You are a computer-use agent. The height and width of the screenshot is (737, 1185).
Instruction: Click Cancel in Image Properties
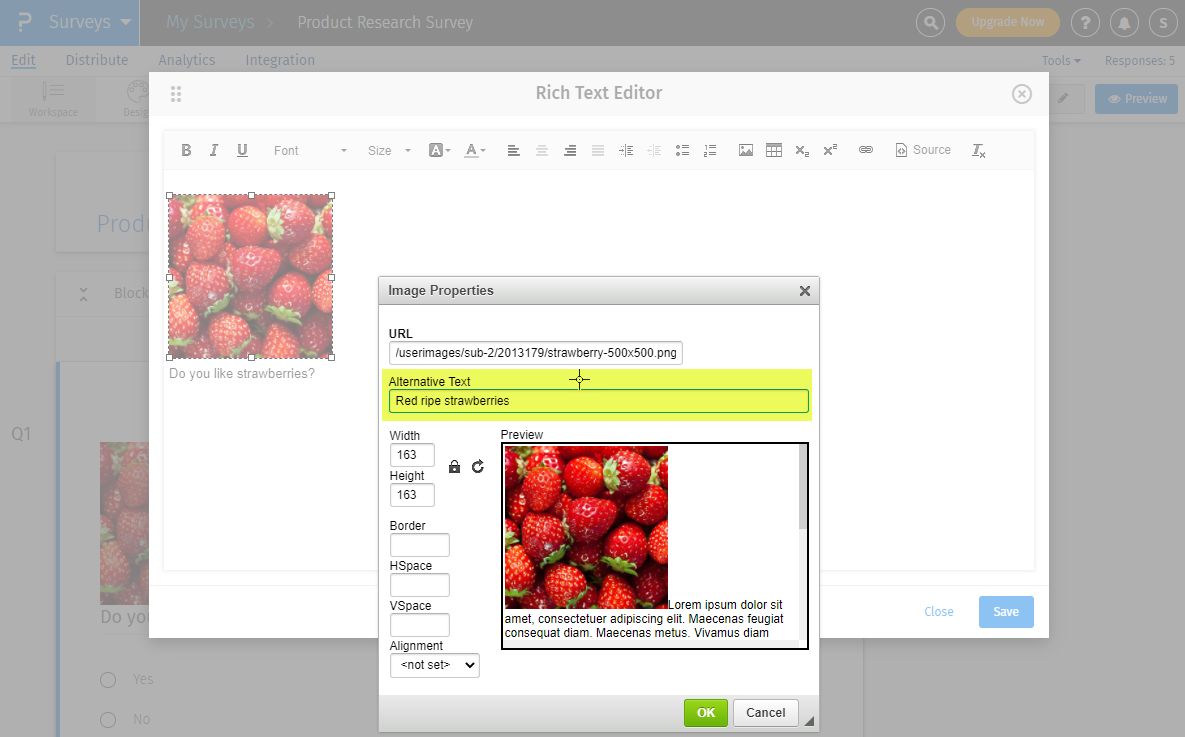(x=766, y=713)
